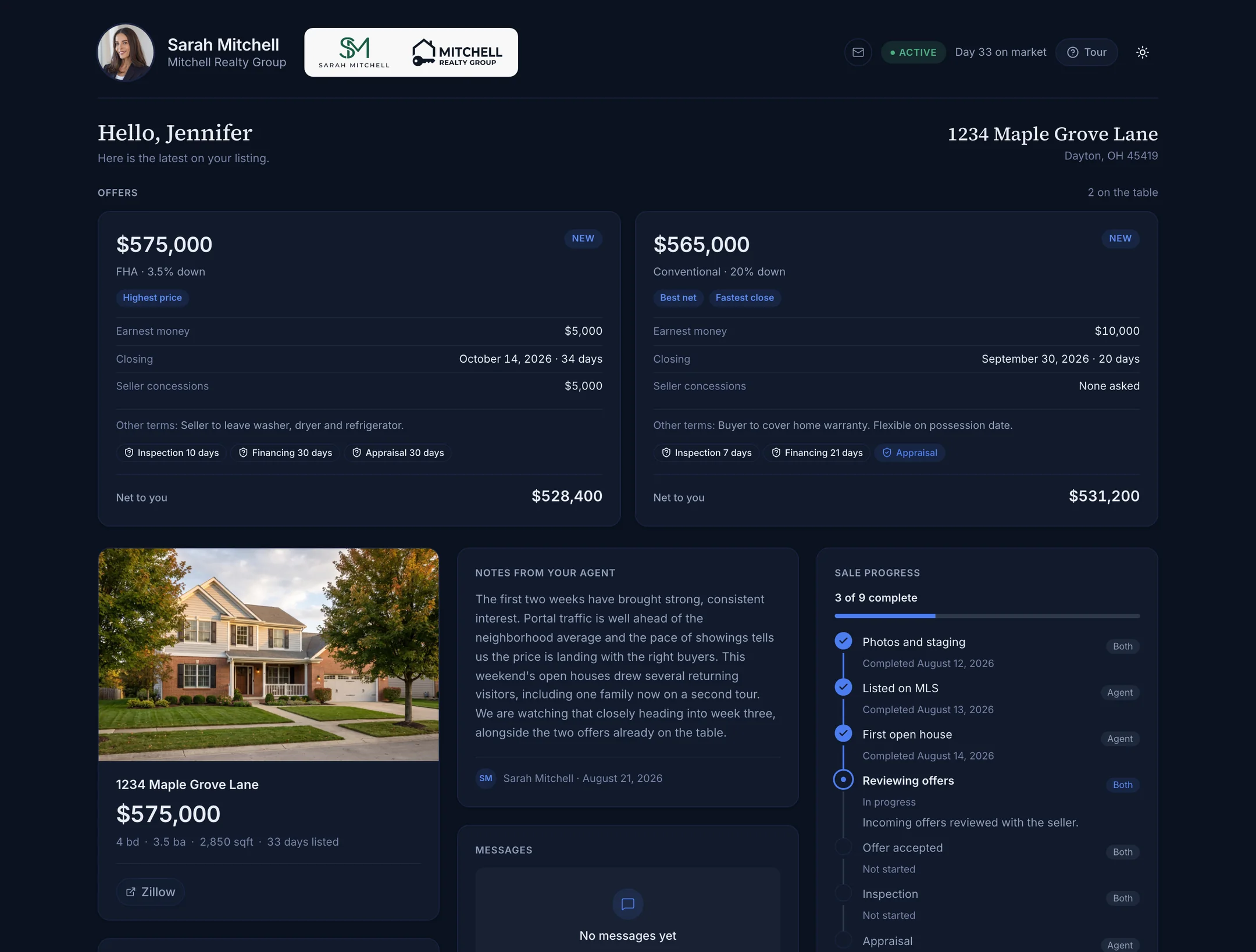Click Inspection 10 days contingency chip

pos(172,453)
